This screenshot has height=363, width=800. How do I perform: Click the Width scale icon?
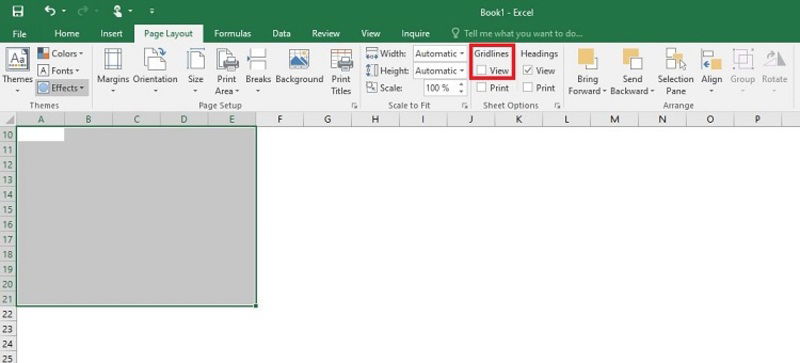click(x=372, y=54)
